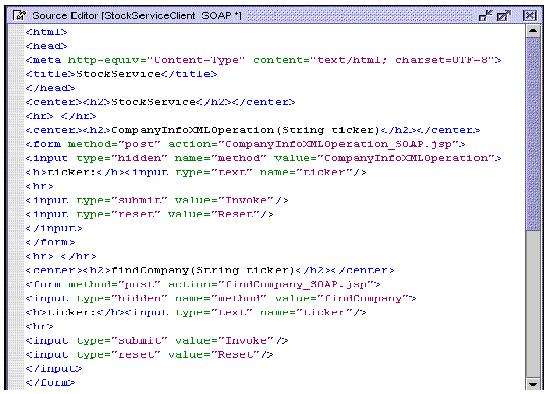The width and height of the screenshot is (549, 394).
Task: Click the findCompany(String ticker) heading line
Action: pos(210,270)
